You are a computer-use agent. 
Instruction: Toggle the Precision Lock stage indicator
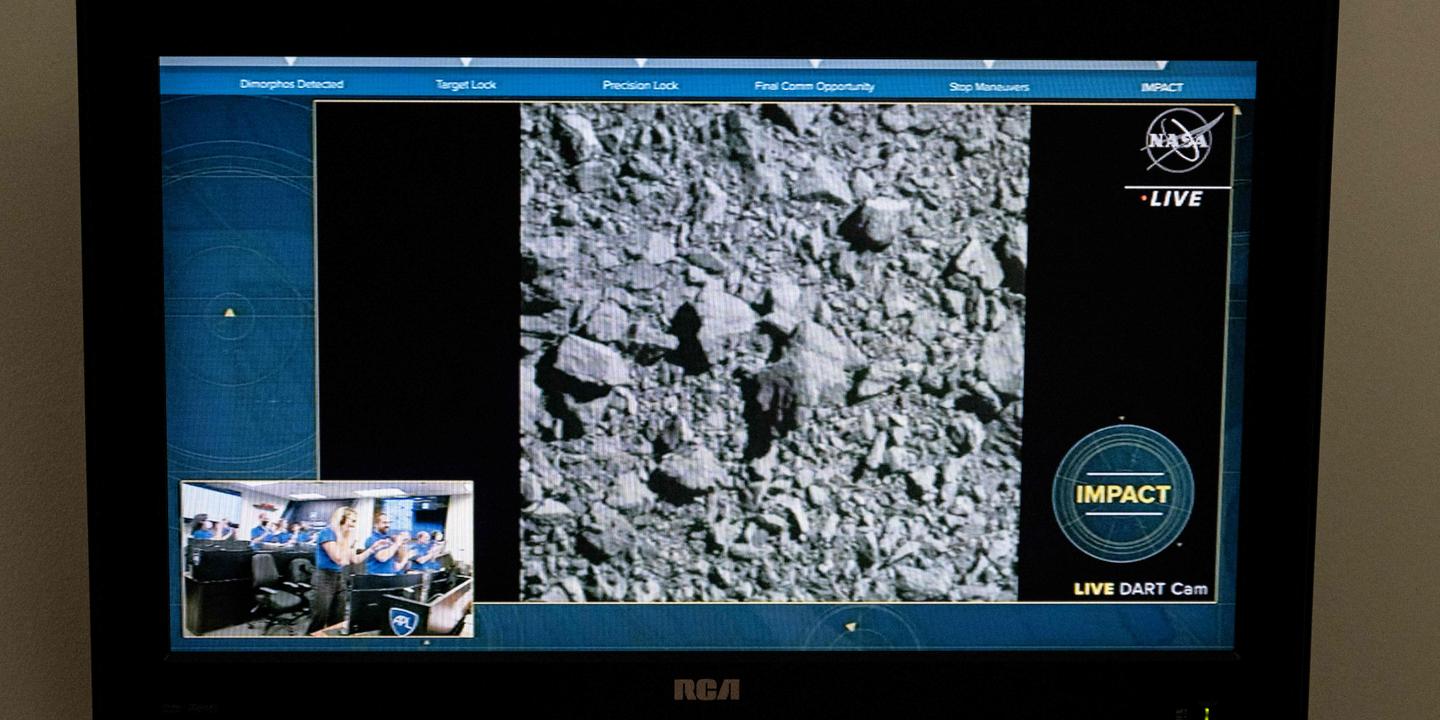click(x=639, y=85)
